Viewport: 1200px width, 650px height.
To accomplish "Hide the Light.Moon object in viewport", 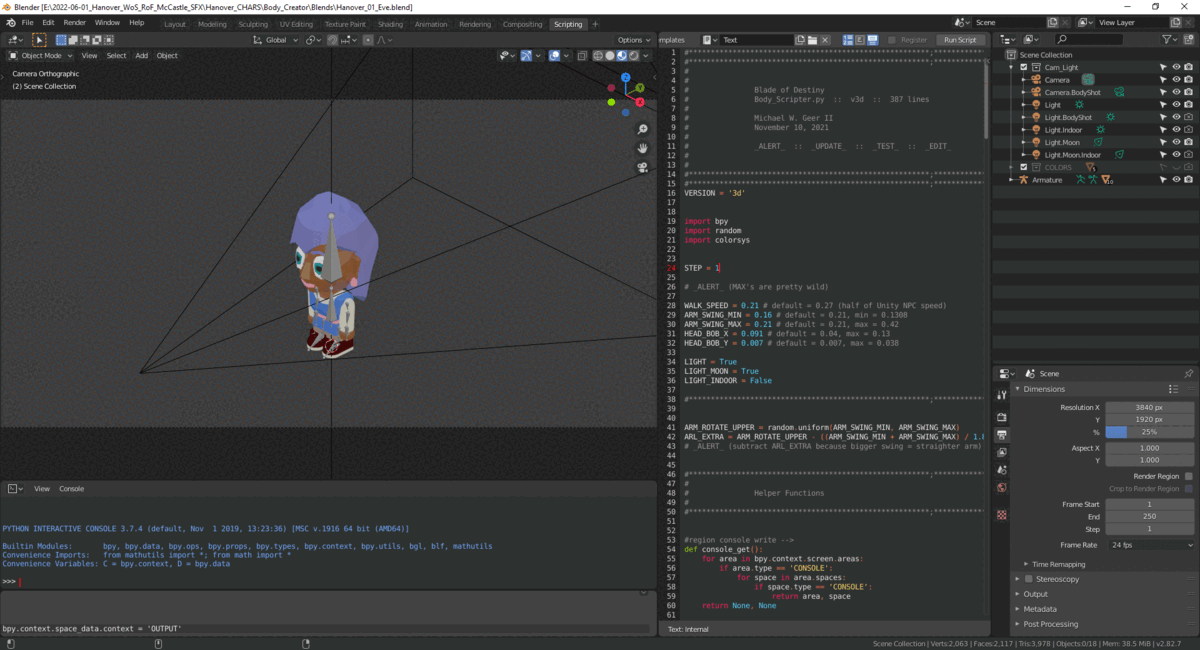I will tap(1176, 142).
